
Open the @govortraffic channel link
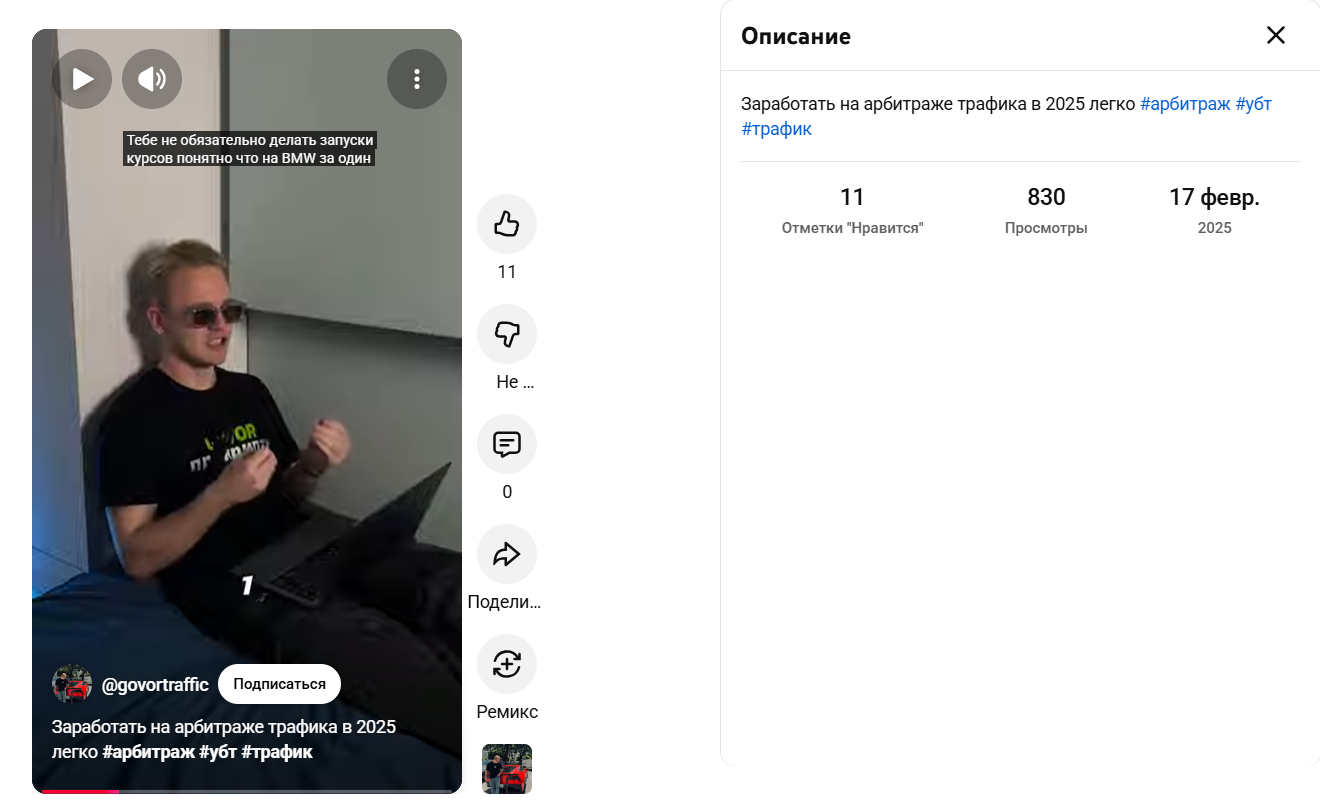click(155, 685)
